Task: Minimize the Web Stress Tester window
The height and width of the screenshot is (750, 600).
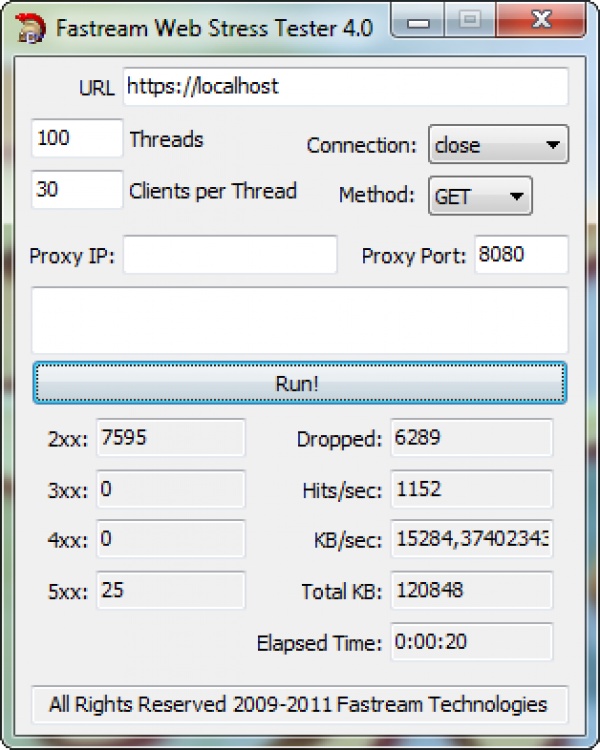Action: pos(418,20)
